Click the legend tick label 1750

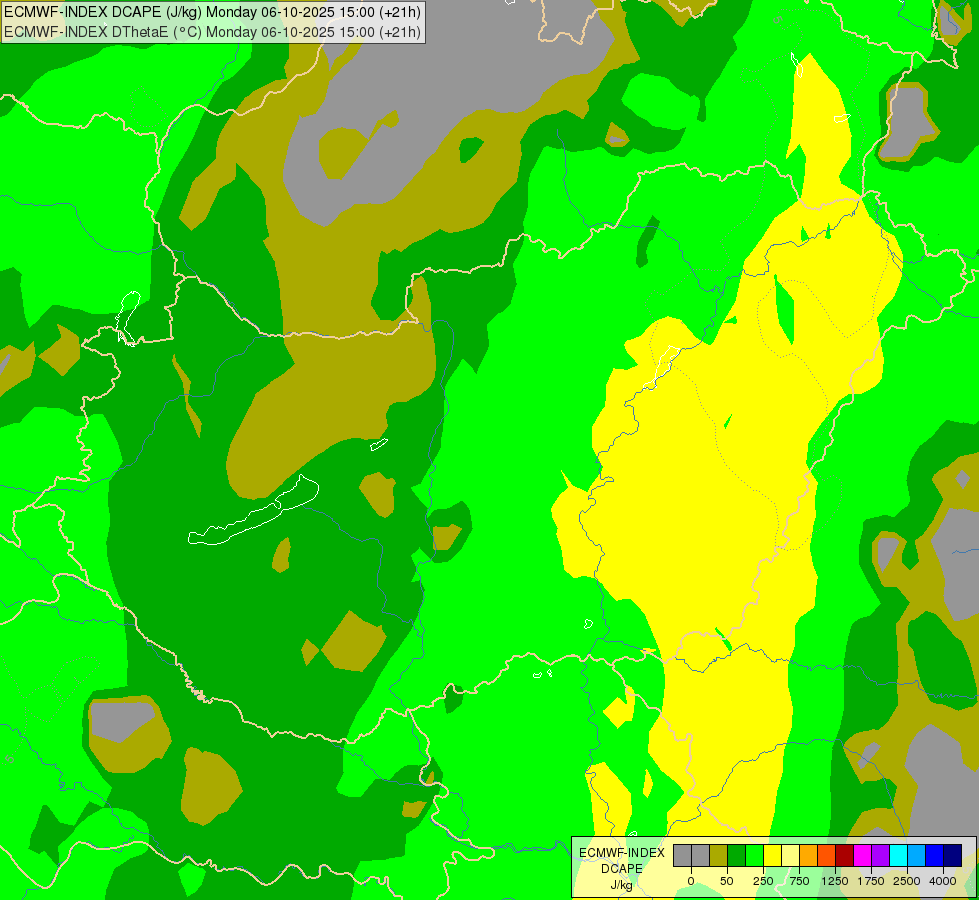871,881
